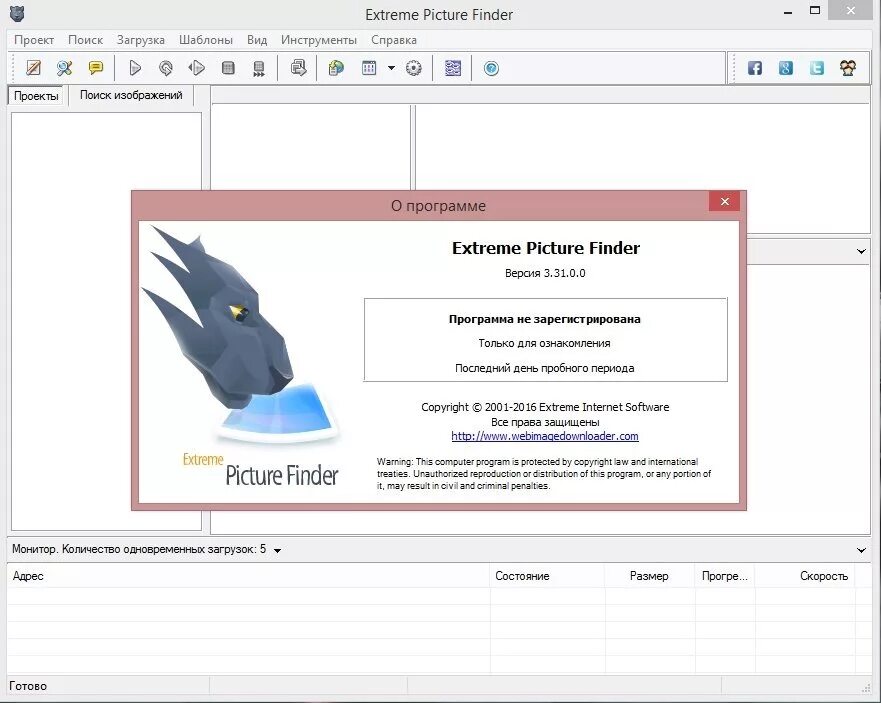Click the stacked windows arrow toolbar icon

pos(298,68)
